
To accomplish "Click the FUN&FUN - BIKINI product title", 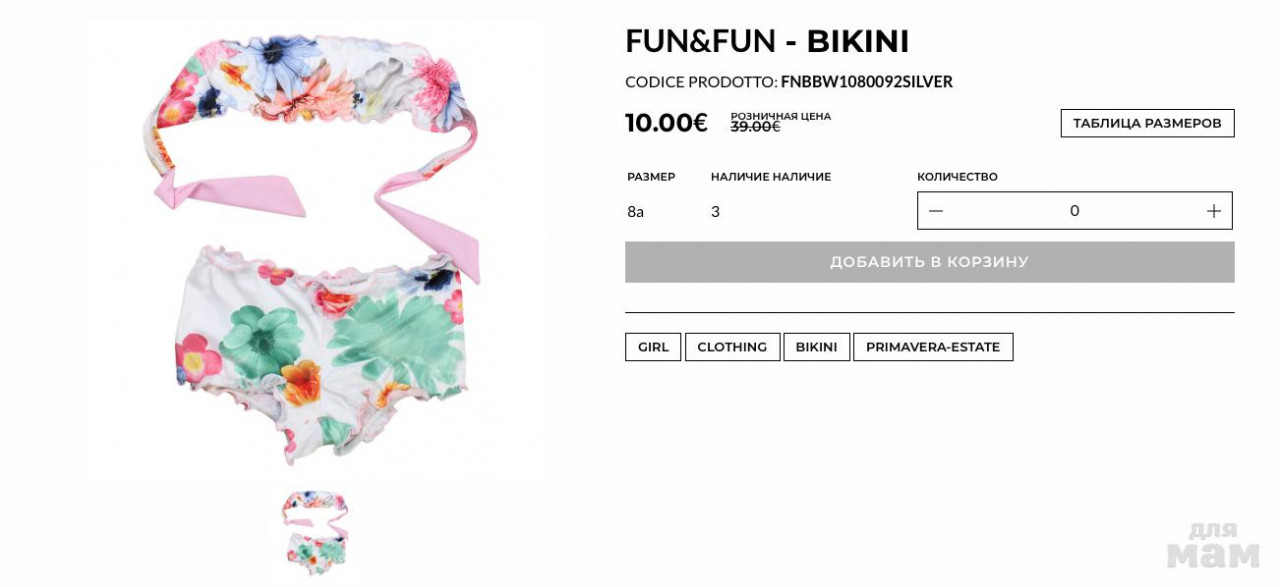I will point(767,41).
